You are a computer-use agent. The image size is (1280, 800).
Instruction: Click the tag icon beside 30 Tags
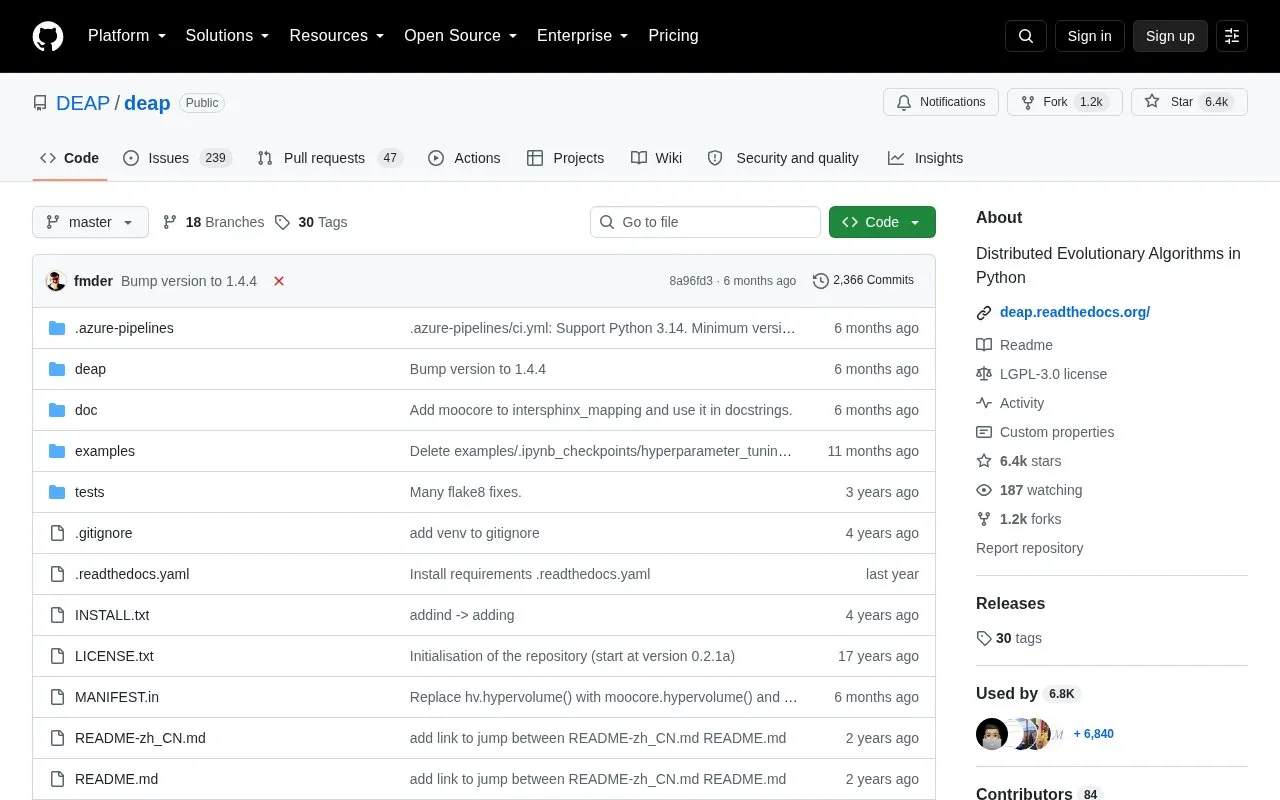pyautogui.click(x=282, y=222)
